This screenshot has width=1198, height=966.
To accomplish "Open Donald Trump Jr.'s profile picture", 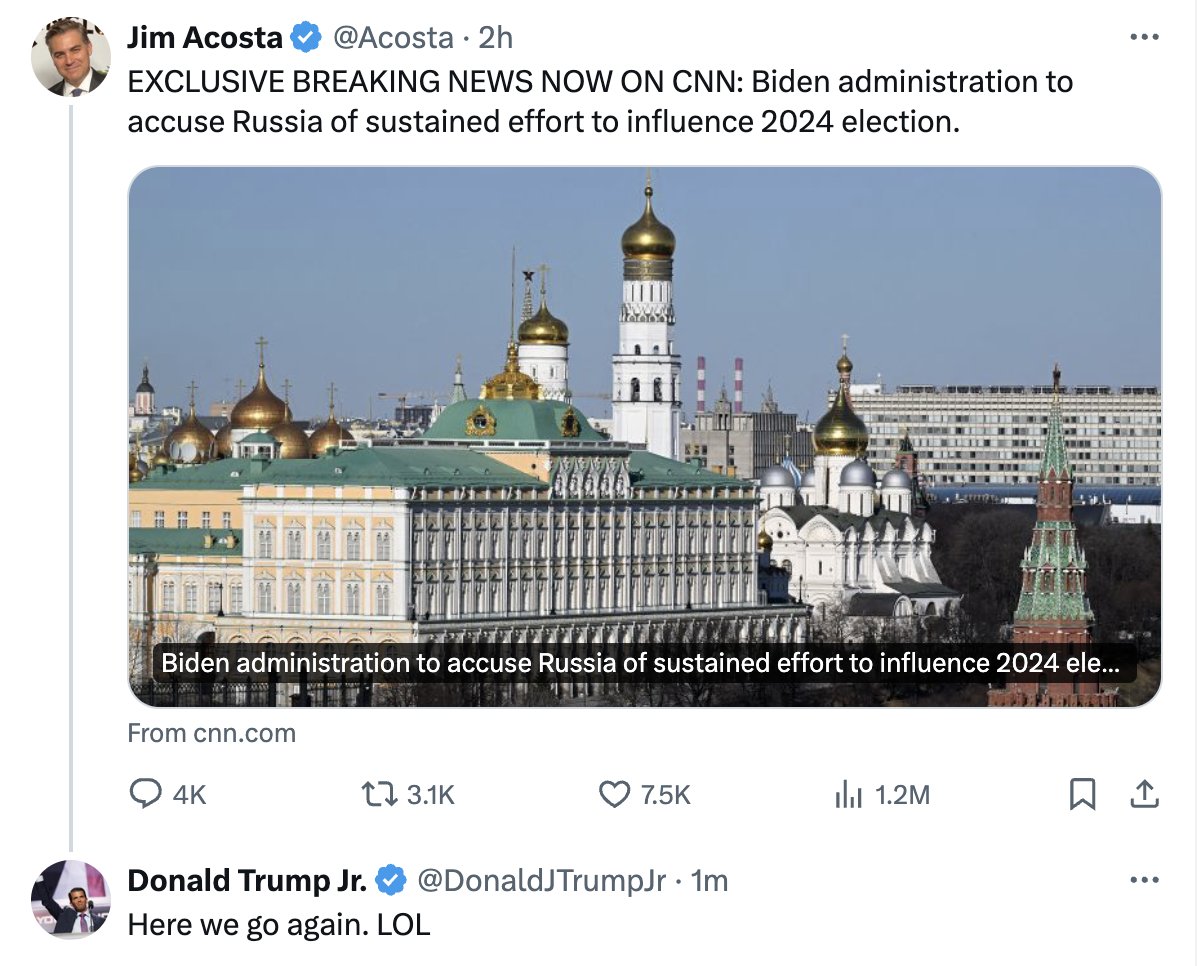I will pos(70,898).
